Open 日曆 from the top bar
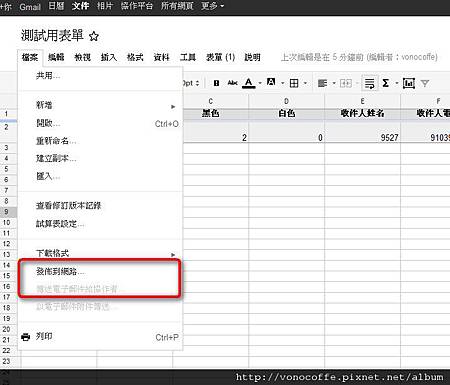The width and height of the screenshot is (450, 385). tap(56, 6)
